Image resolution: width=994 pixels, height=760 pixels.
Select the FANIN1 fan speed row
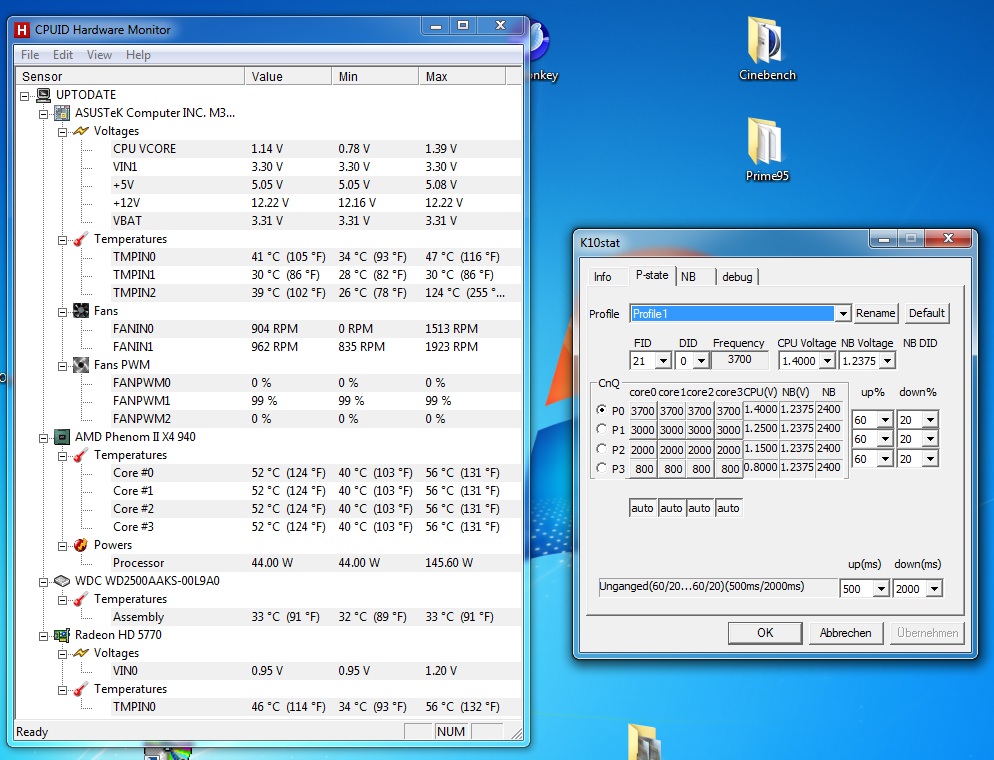coord(316,347)
